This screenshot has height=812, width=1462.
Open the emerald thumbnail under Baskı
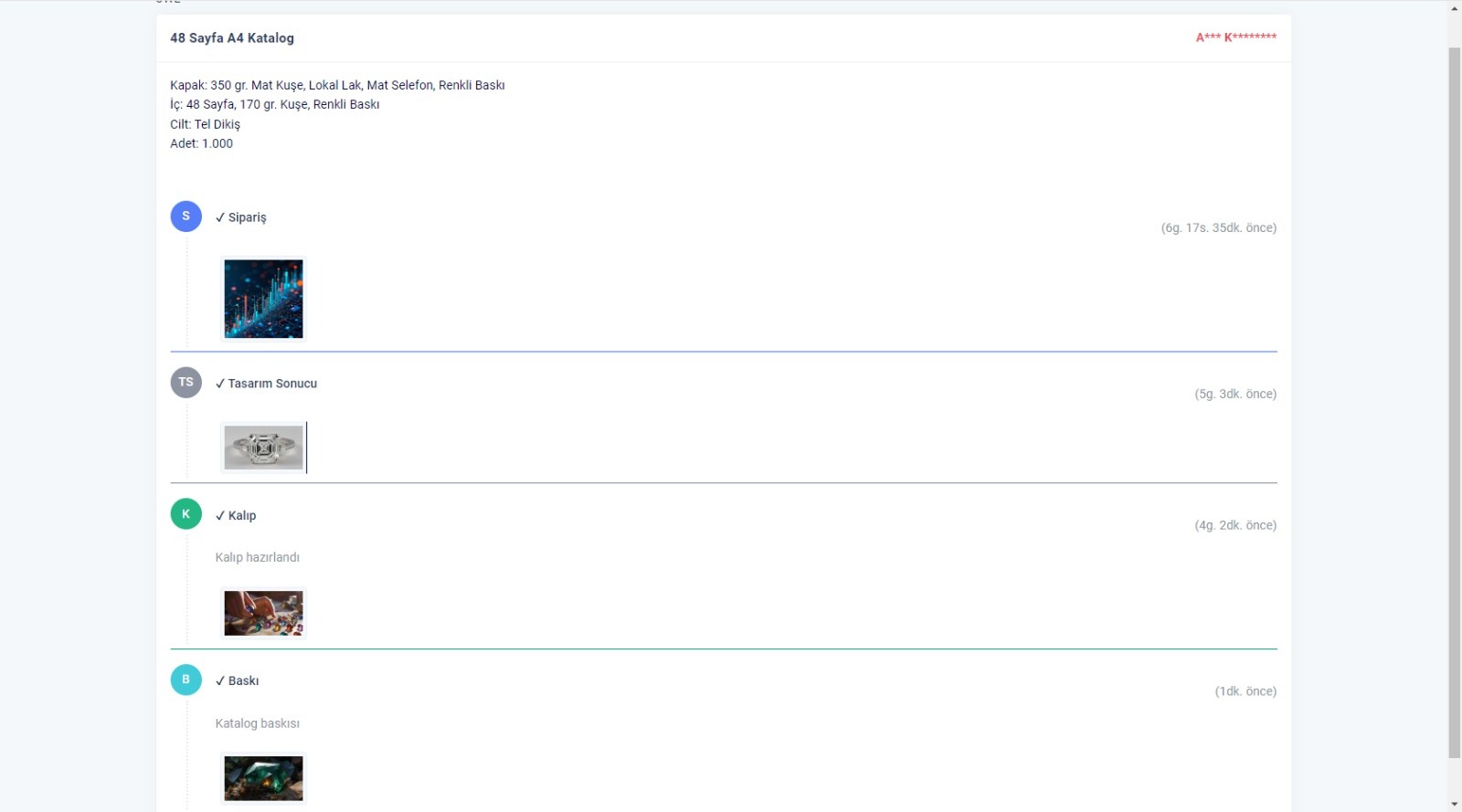pos(263,778)
